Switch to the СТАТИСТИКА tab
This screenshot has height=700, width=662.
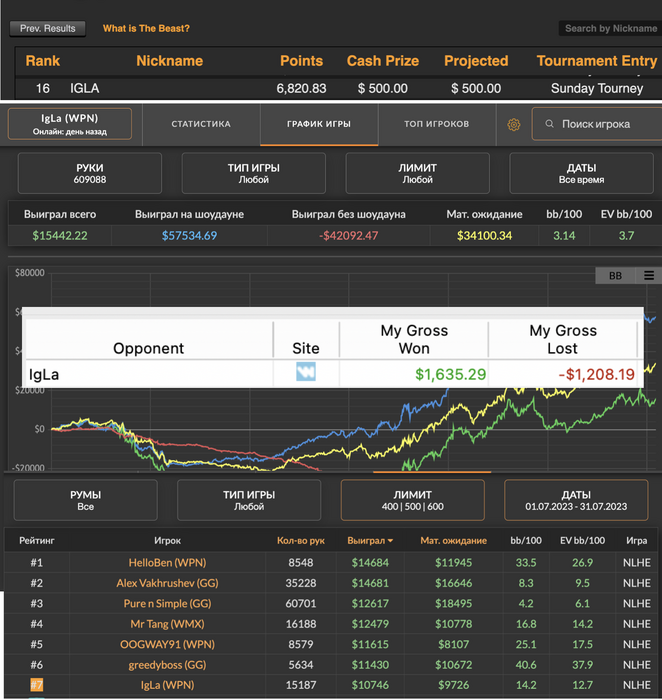click(201, 124)
